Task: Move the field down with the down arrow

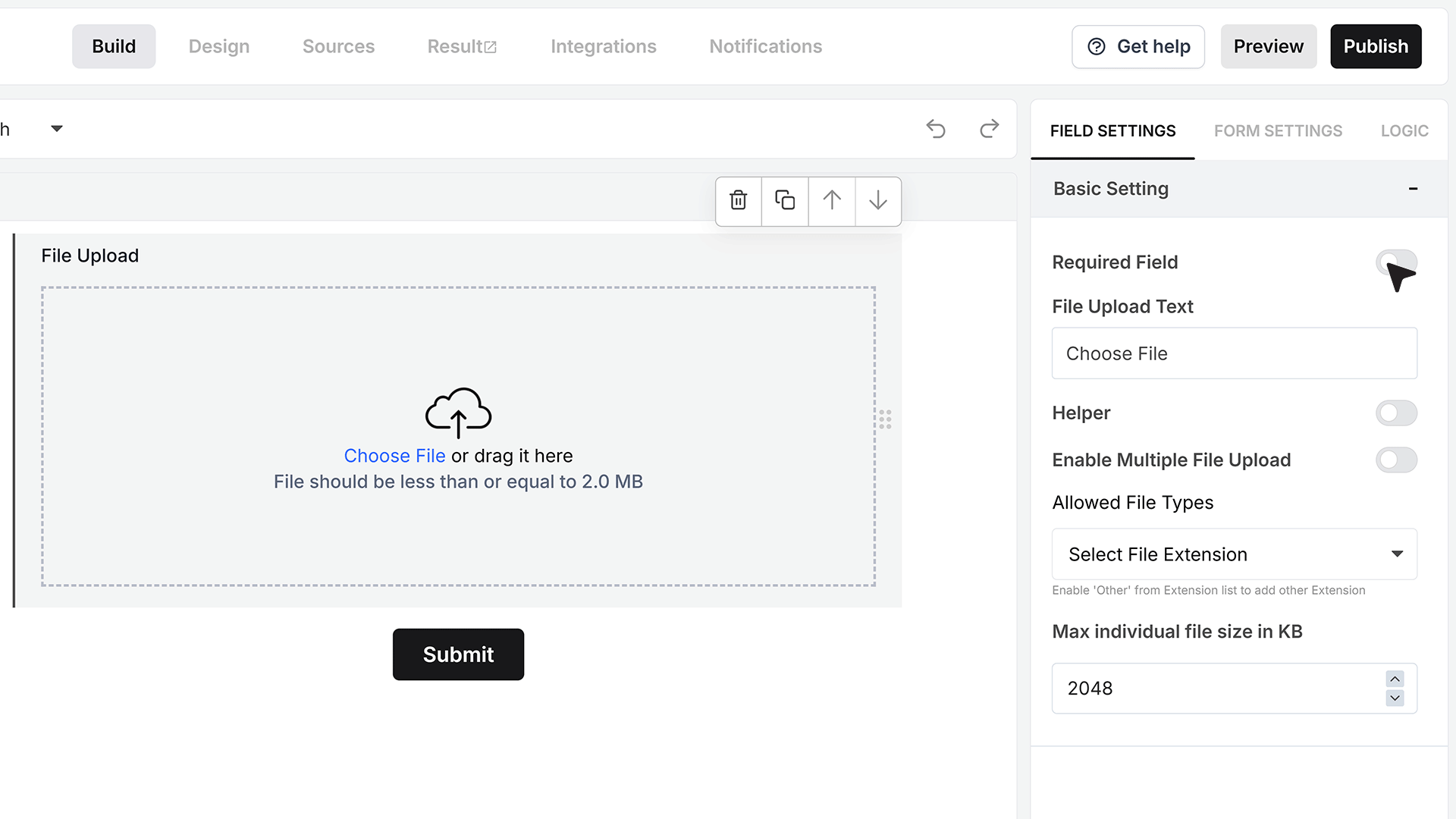Action: click(878, 200)
